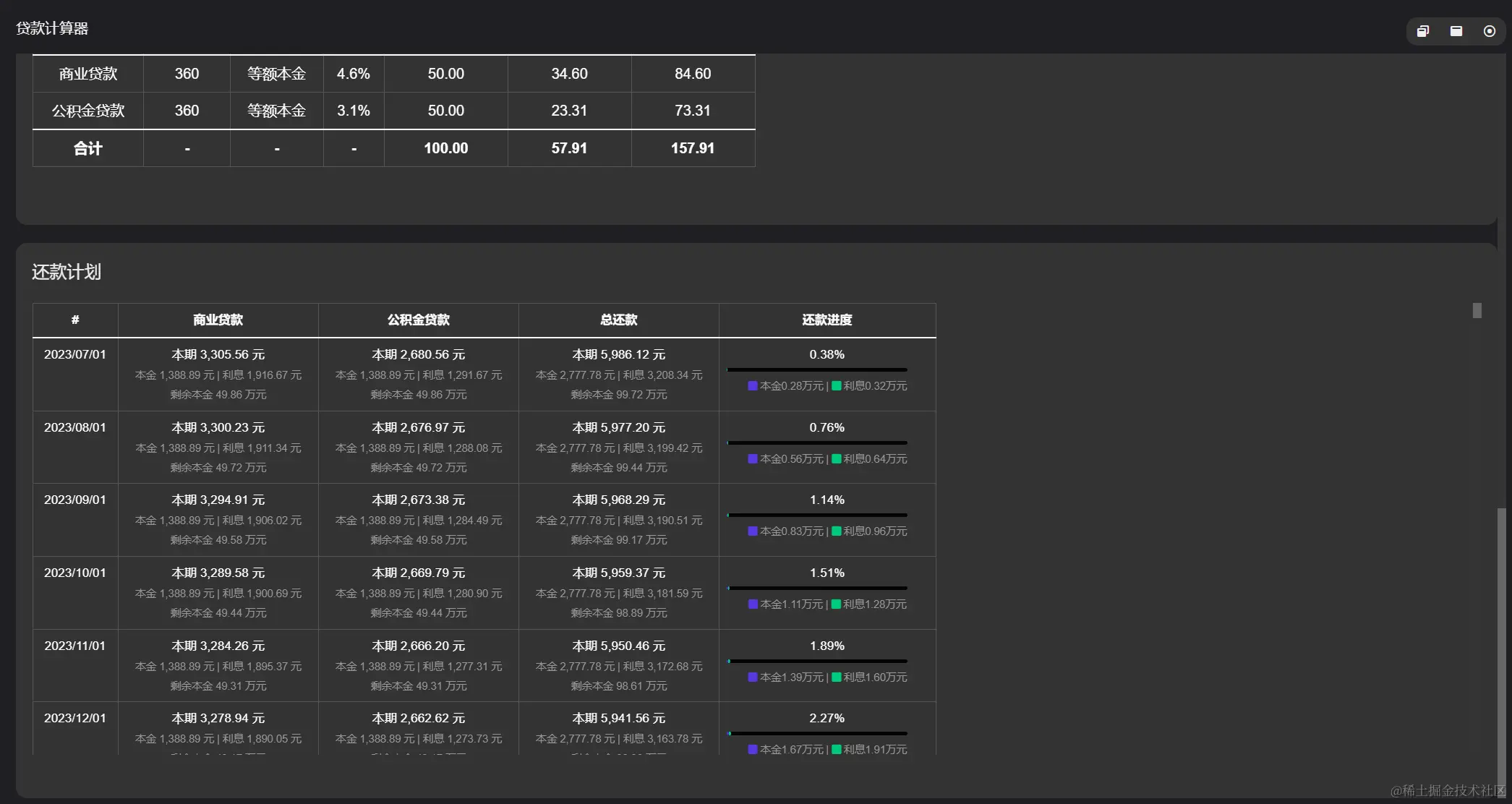Click purple 本金 legend square in 2023/07/01 row
This screenshot has height=804, width=1512.
[752, 386]
